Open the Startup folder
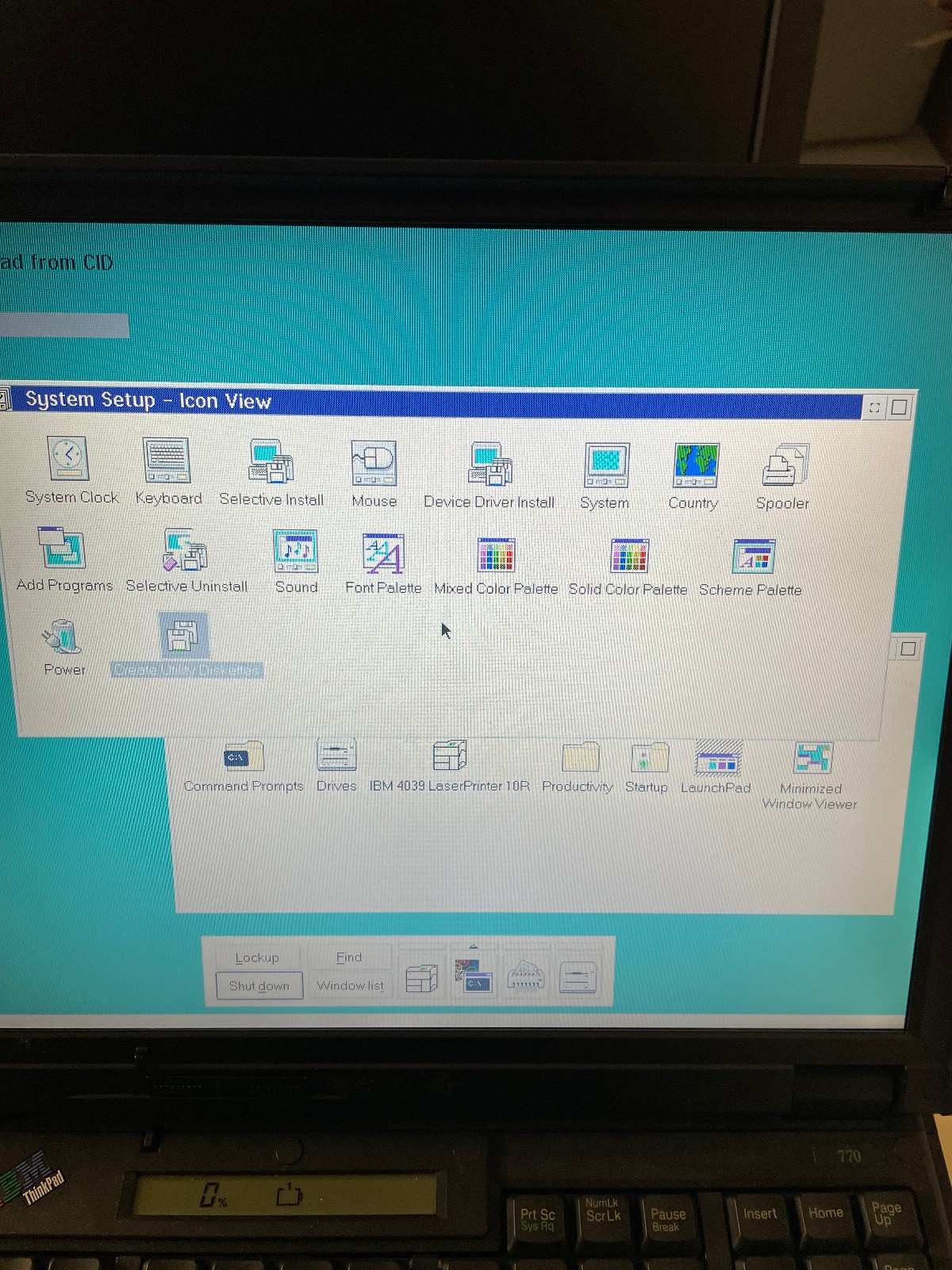The height and width of the screenshot is (1270, 952). coord(650,759)
